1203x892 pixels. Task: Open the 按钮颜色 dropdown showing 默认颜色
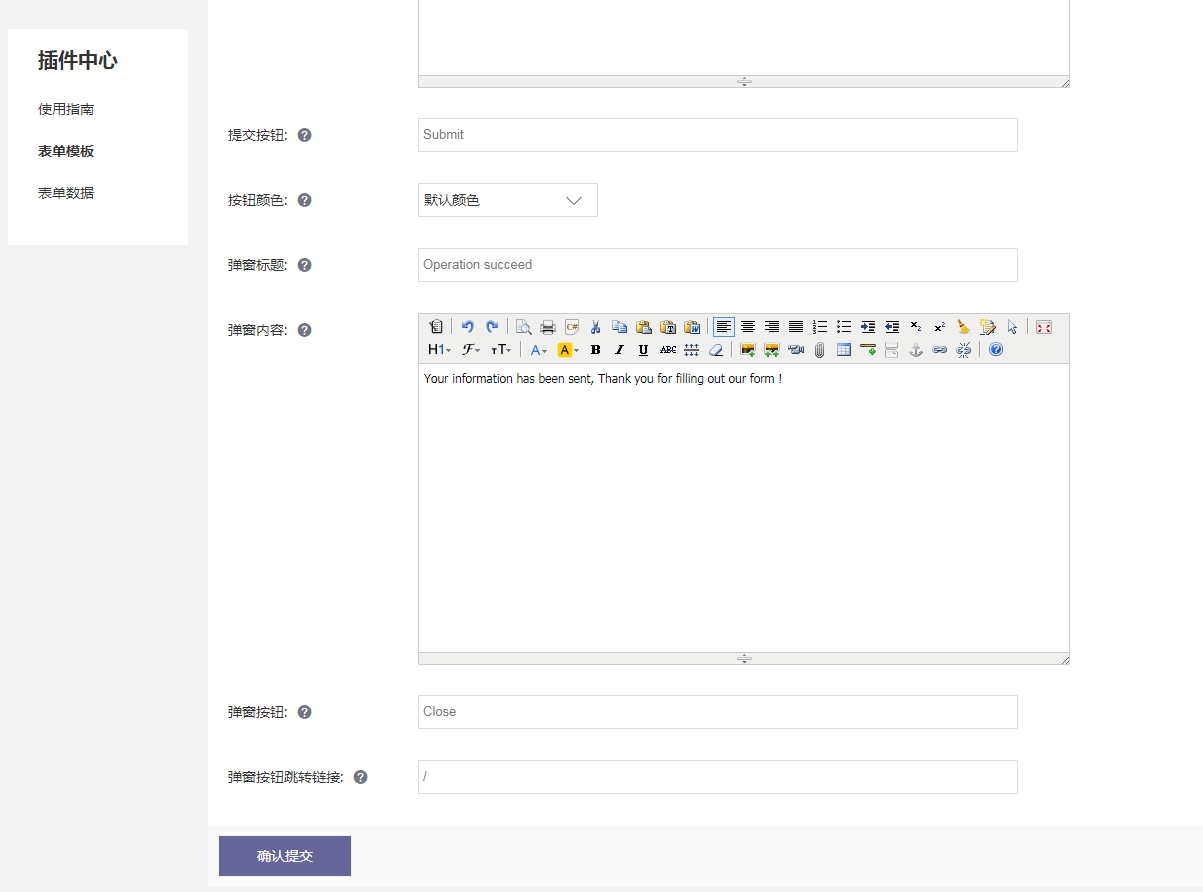(507, 200)
